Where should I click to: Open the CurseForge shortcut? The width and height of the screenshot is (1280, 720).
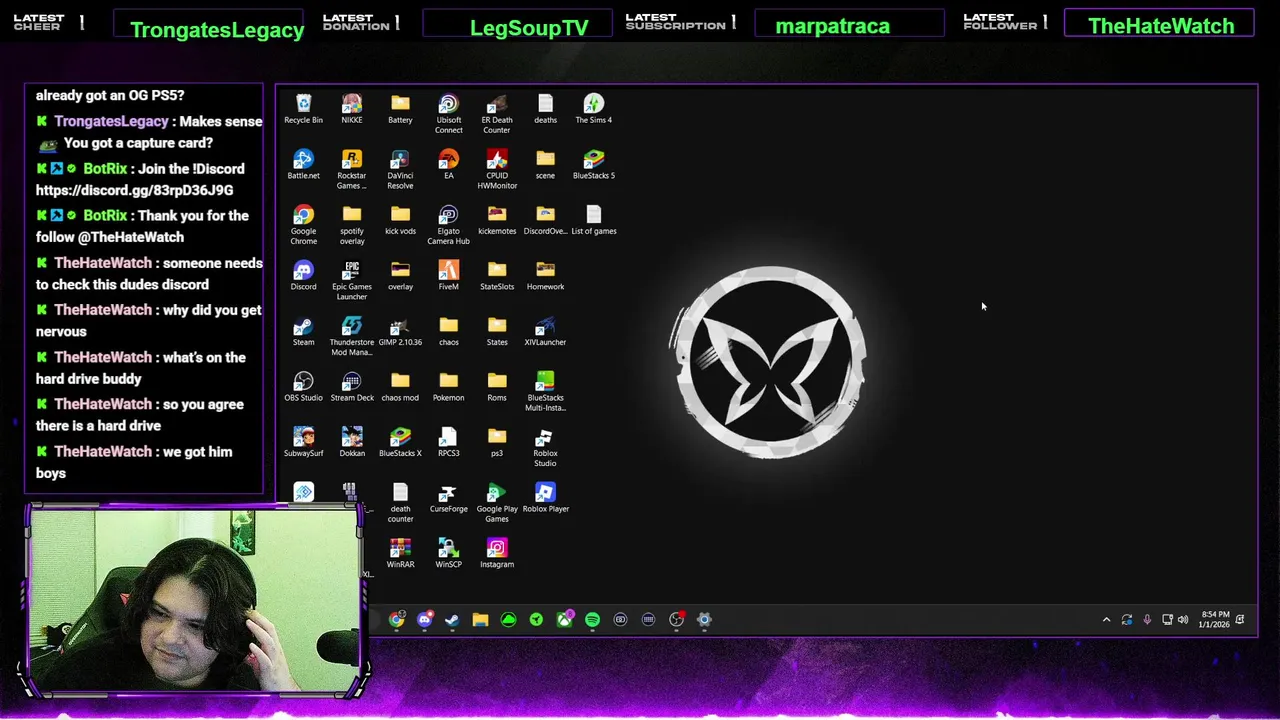(448, 498)
